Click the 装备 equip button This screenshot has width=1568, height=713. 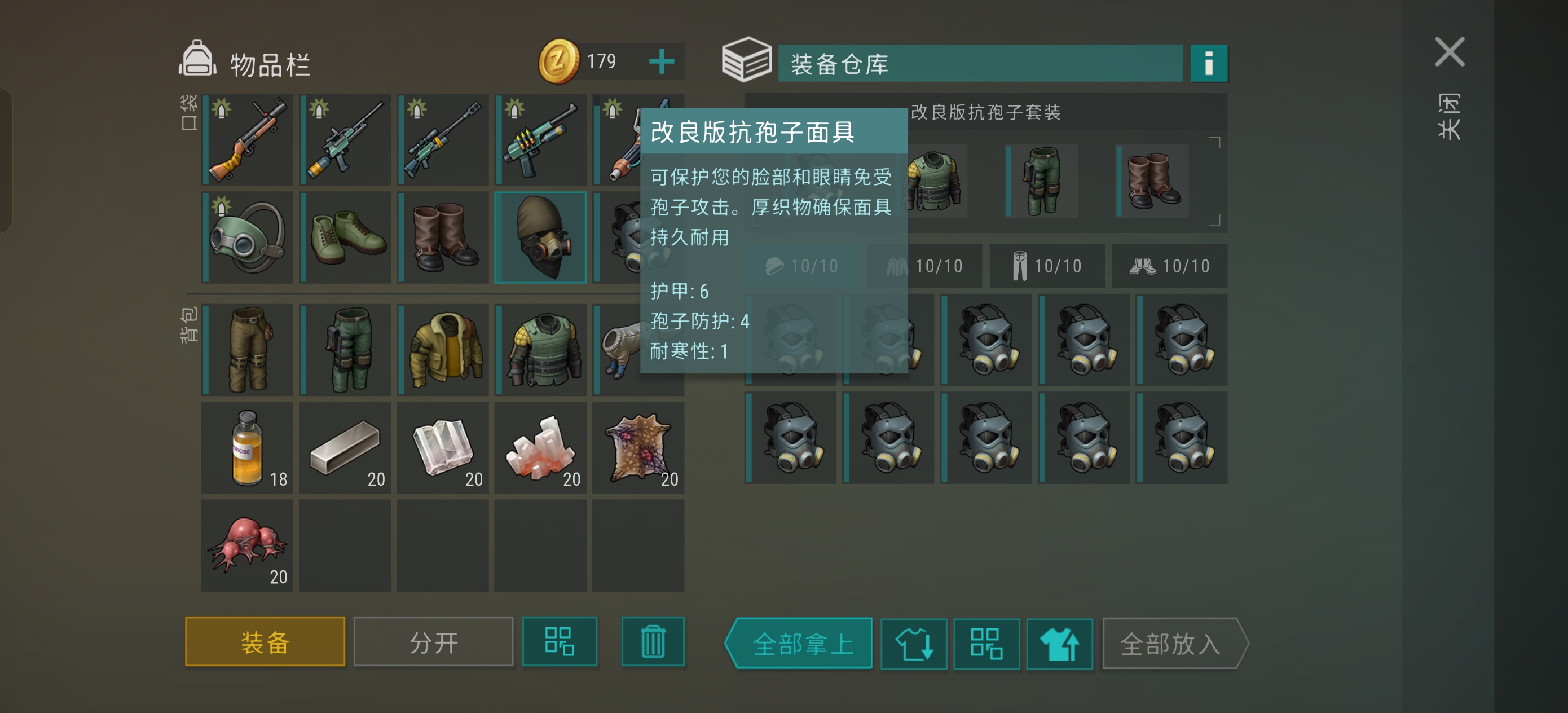tap(265, 642)
